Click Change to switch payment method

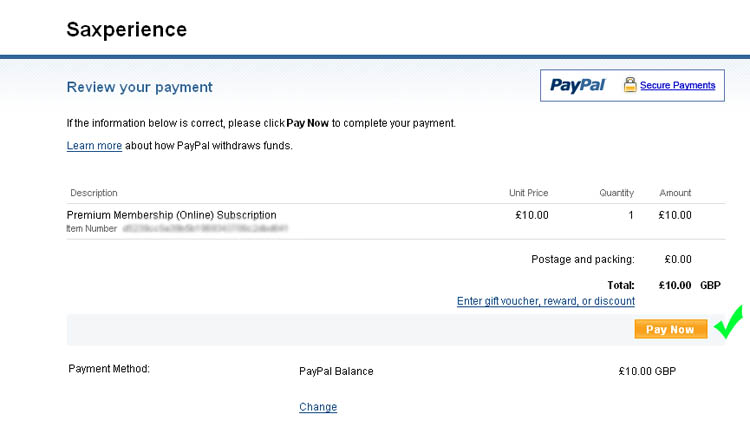pos(317,407)
